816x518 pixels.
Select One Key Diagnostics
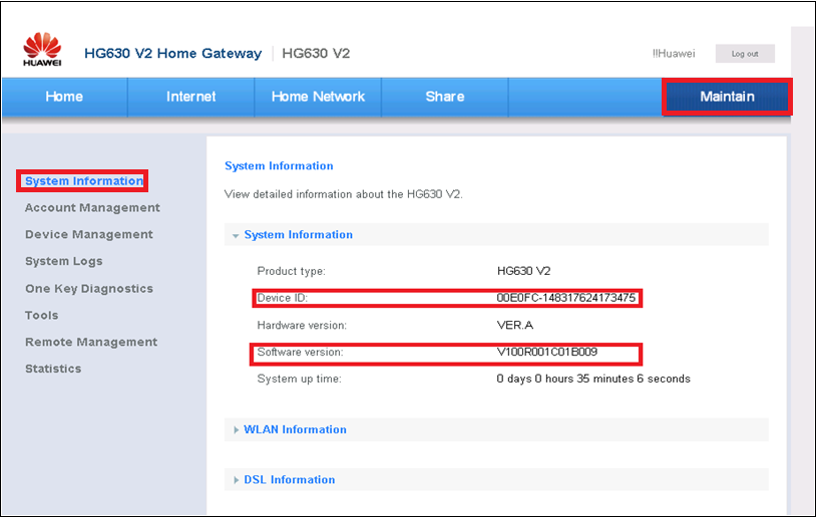point(89,288)
